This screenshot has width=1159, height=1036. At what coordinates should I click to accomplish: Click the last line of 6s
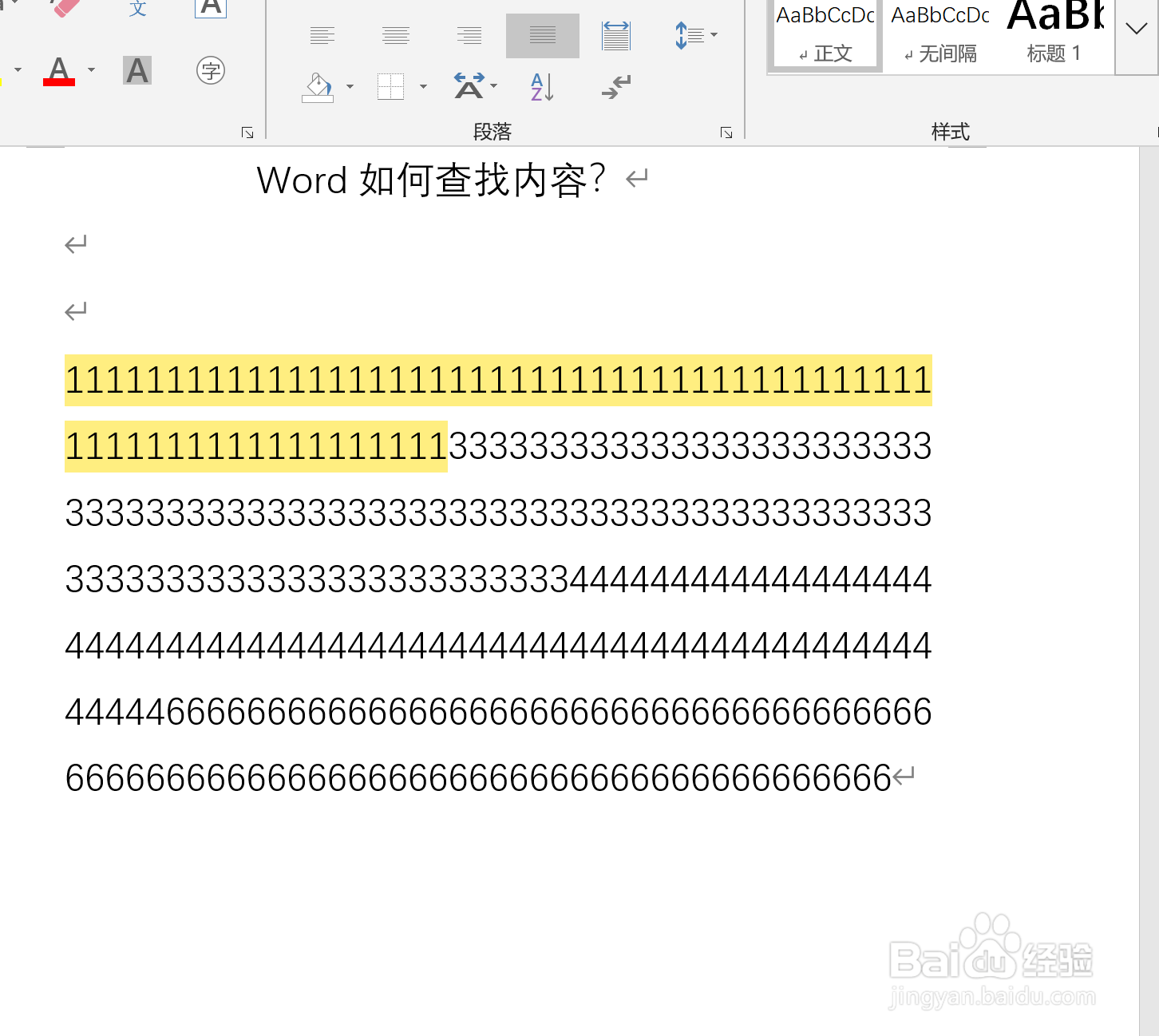click(478, 778)
